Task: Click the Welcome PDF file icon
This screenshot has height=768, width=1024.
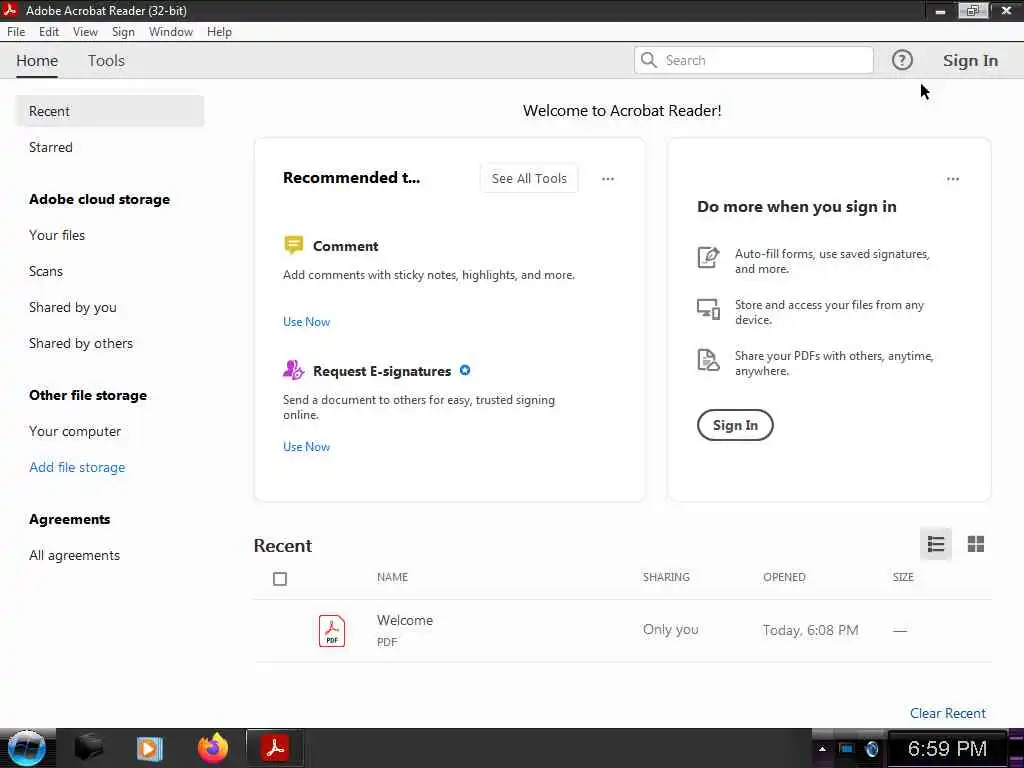Action: coord(332,631)
